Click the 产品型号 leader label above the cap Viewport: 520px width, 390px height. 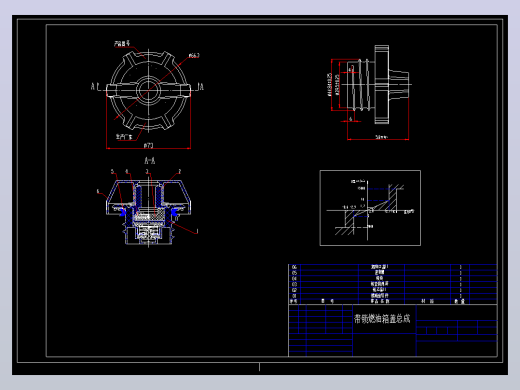[x=122, y=43]
